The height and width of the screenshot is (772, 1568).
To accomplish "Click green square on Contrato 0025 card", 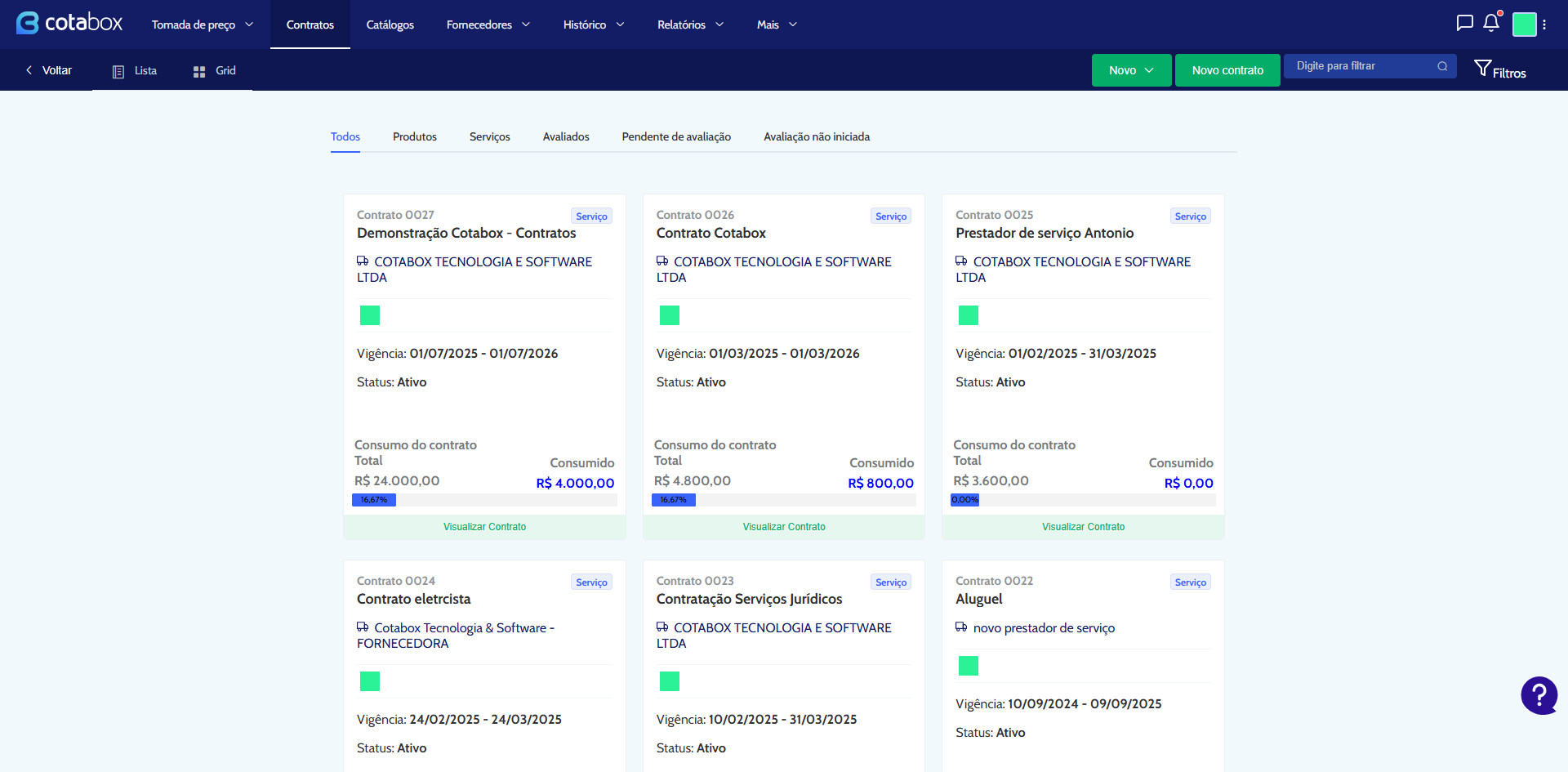I will [x=969, y=315].
